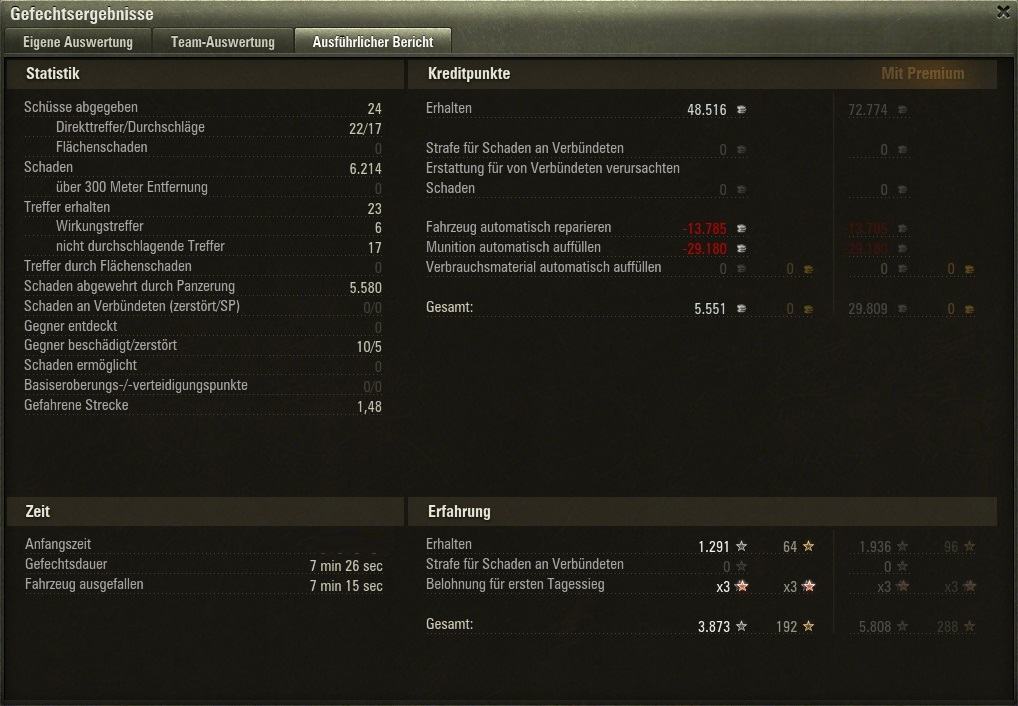Click the credits icon by ammo cost -29.180

click(741, 249)
